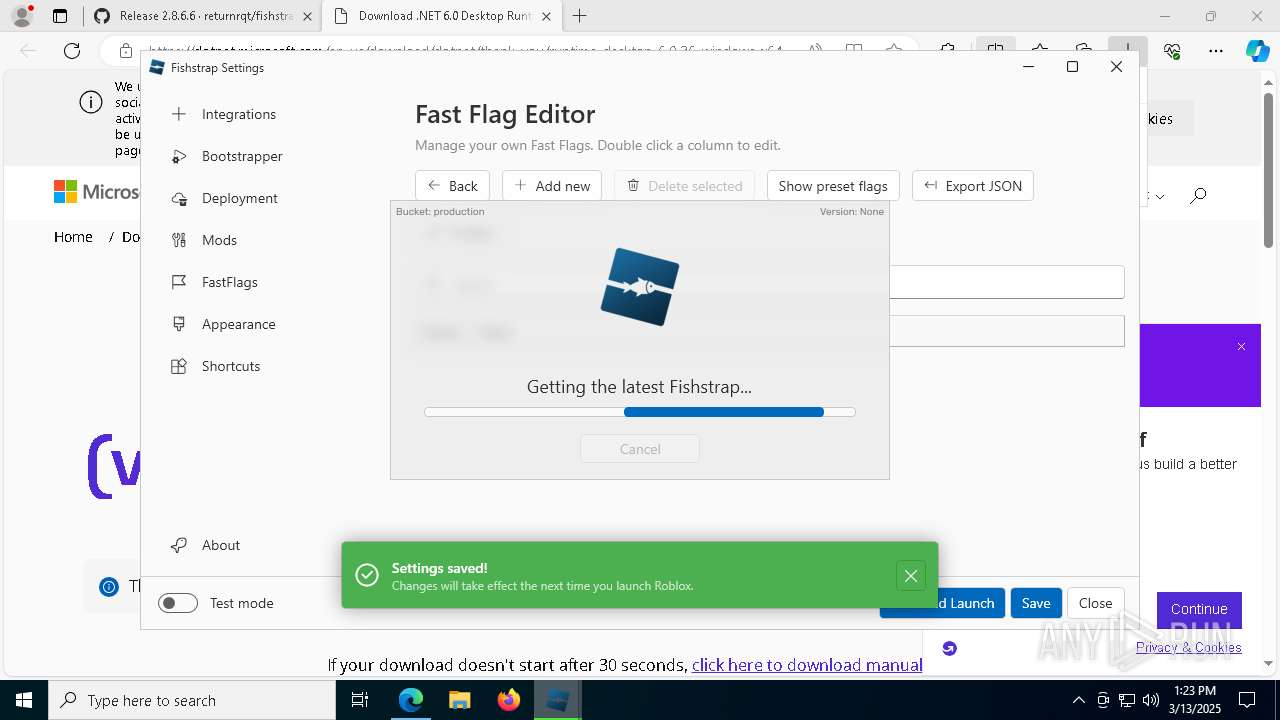Screen dimensions: 1280x720
Task: Click the lower text field right of dialog
Action: pyautogui.click(x=1006, y=331)
